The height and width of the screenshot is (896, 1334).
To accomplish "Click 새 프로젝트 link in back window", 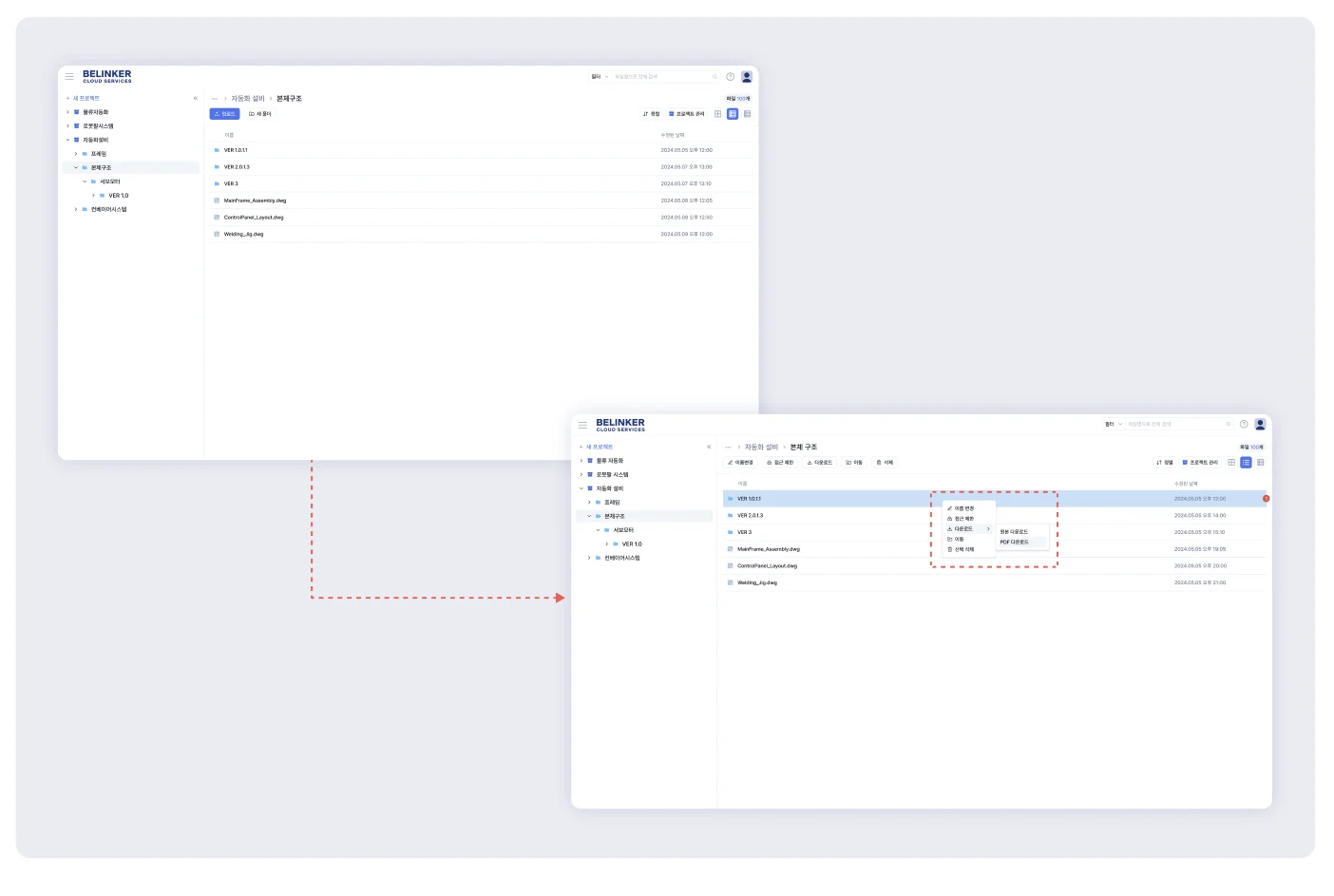I will 83,98.
